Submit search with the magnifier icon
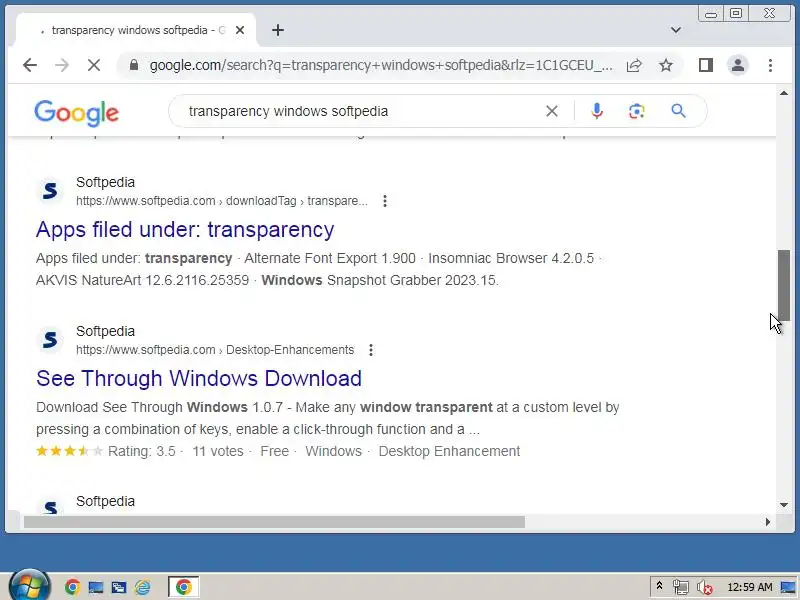800x600 pixels. (678, 111)
